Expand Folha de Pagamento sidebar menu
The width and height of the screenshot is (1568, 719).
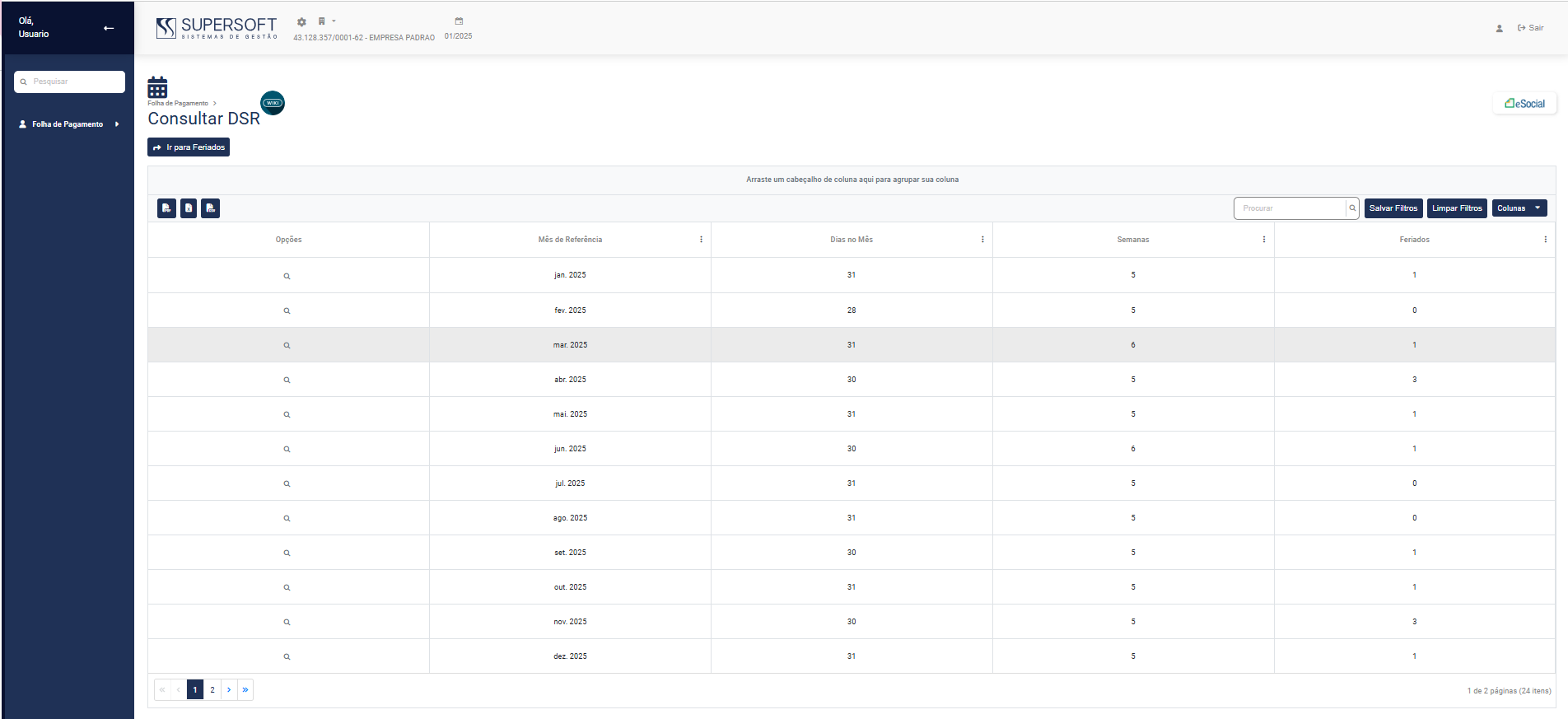(x=69, y=124)
